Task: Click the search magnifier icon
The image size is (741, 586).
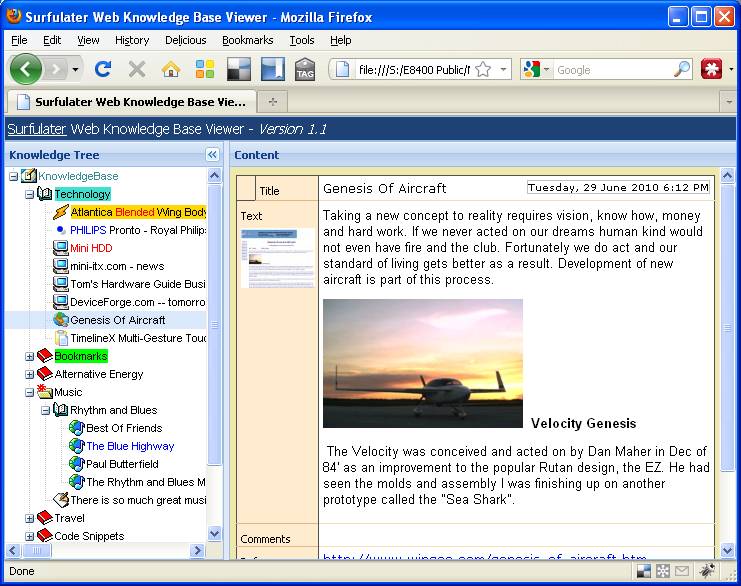Action: click(682, 69)
